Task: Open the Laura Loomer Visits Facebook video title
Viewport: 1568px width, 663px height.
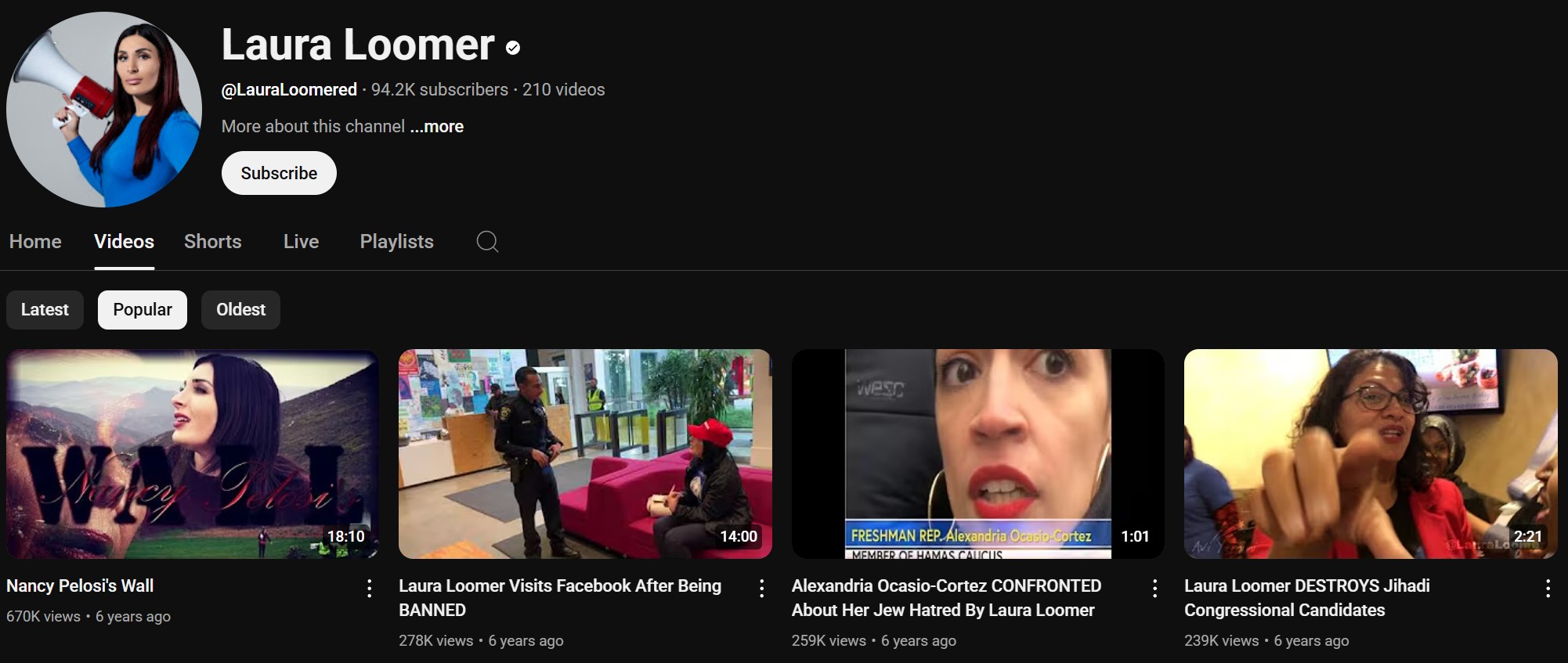Action: click(560, 597)
